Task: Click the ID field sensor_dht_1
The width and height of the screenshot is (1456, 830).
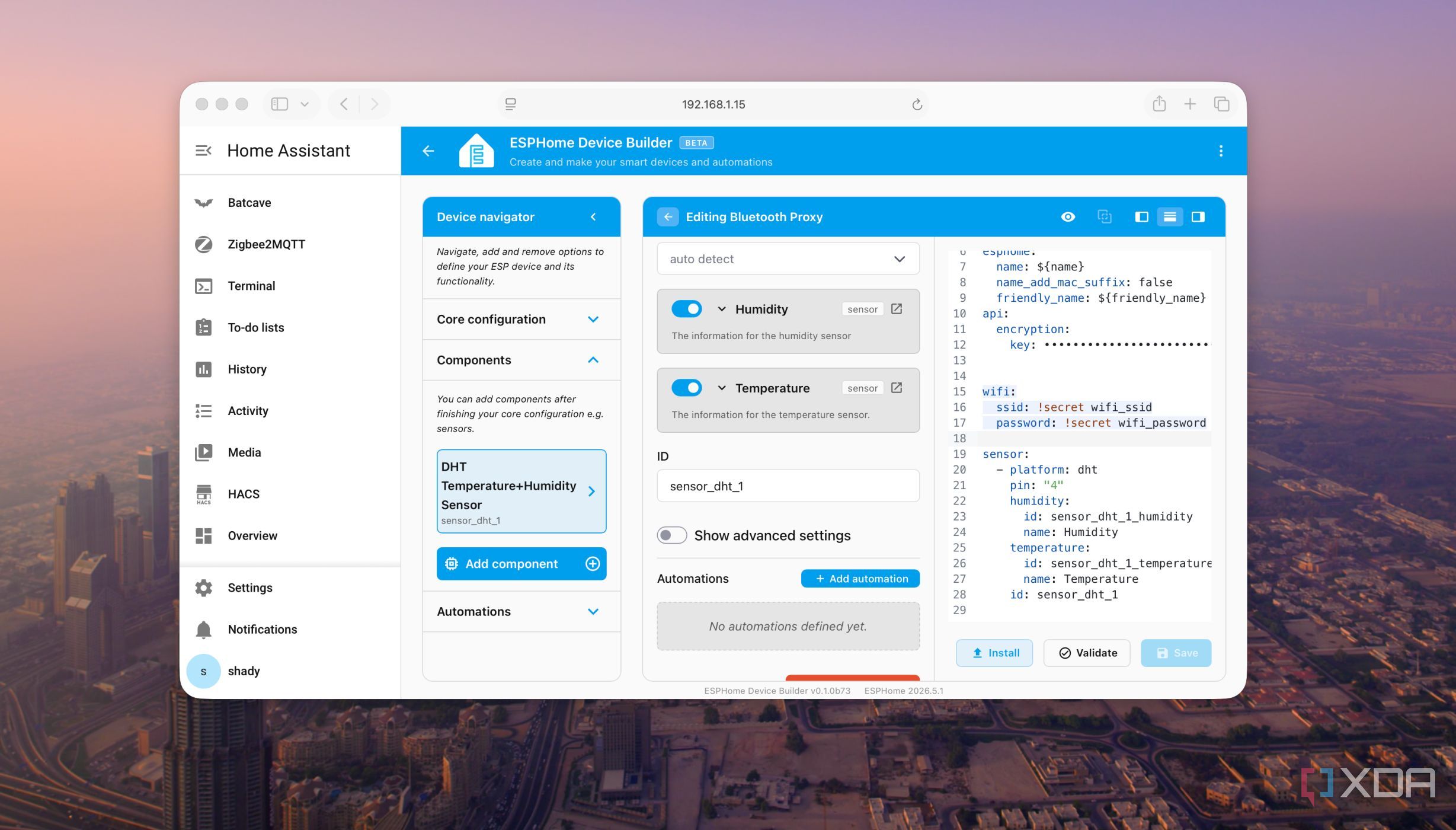Action: [788, 486]
